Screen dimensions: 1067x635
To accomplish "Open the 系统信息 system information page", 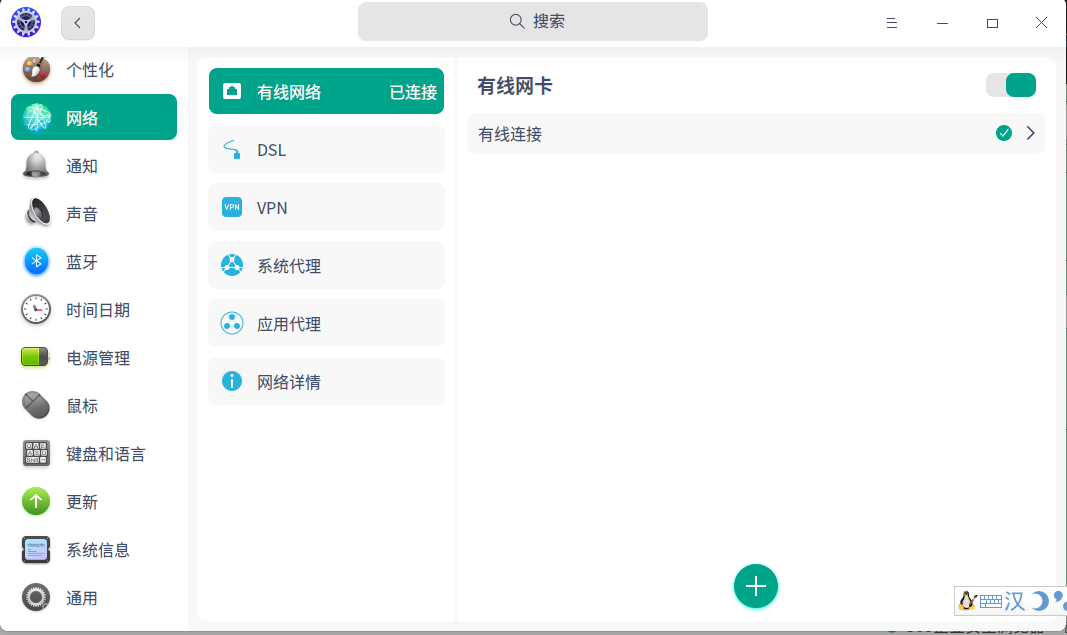I will [x=94, y=549].
